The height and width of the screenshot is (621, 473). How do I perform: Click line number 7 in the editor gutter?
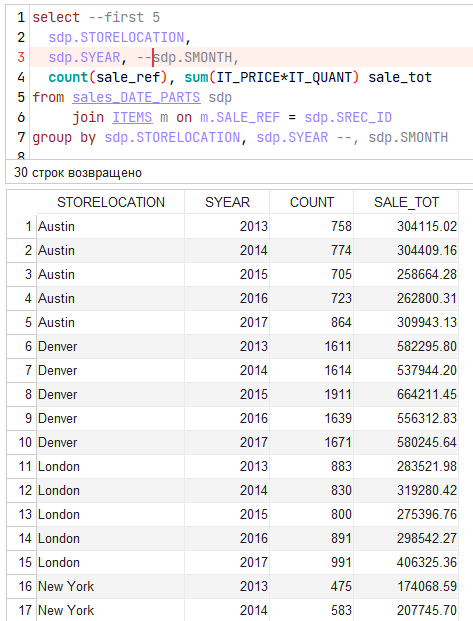coord(21,137)
